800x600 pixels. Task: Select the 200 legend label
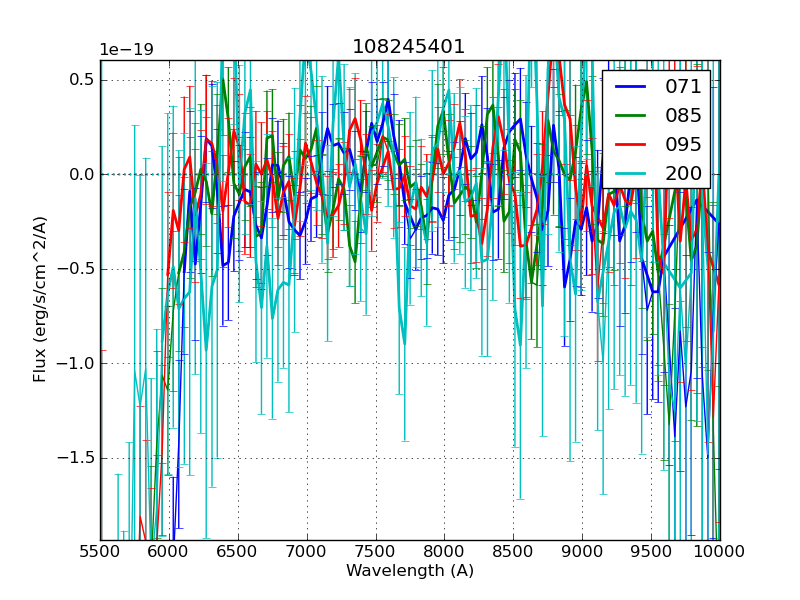683,173
